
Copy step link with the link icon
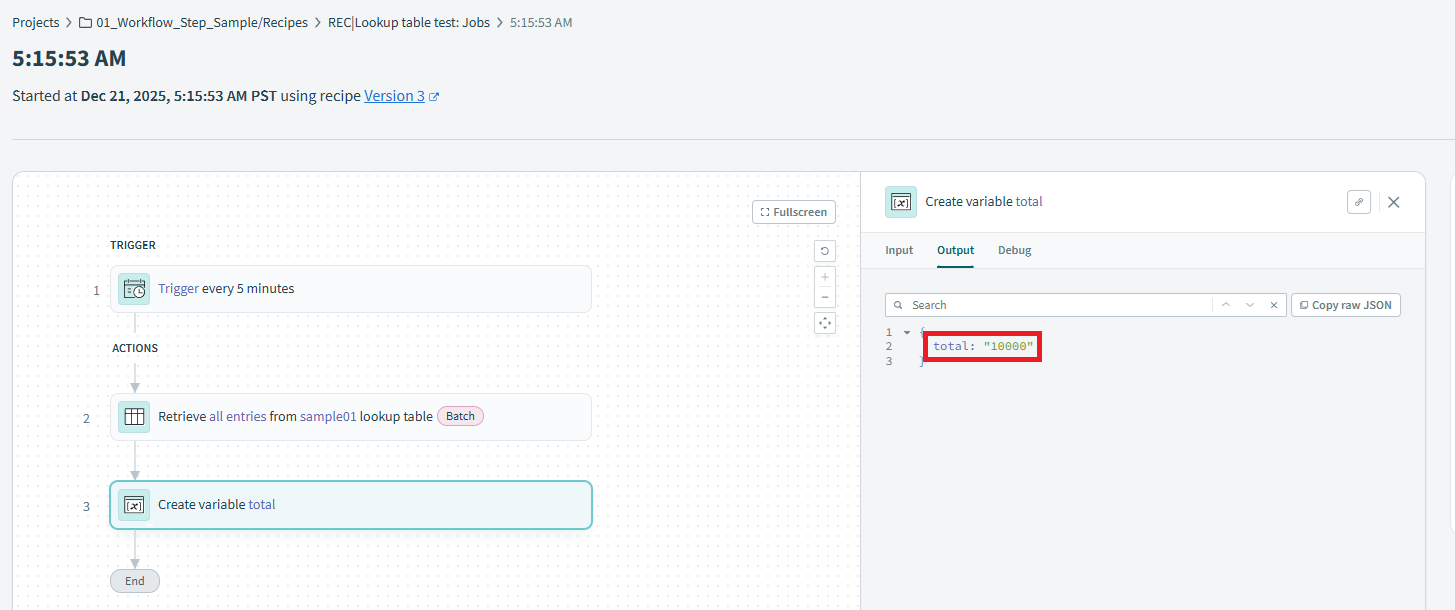tap(1359, 202)
